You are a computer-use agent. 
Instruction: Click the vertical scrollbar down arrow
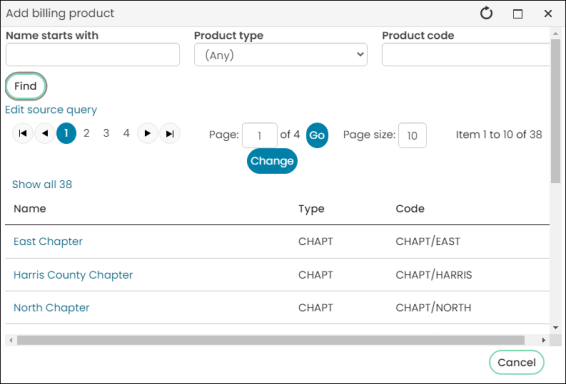(556, 328)
